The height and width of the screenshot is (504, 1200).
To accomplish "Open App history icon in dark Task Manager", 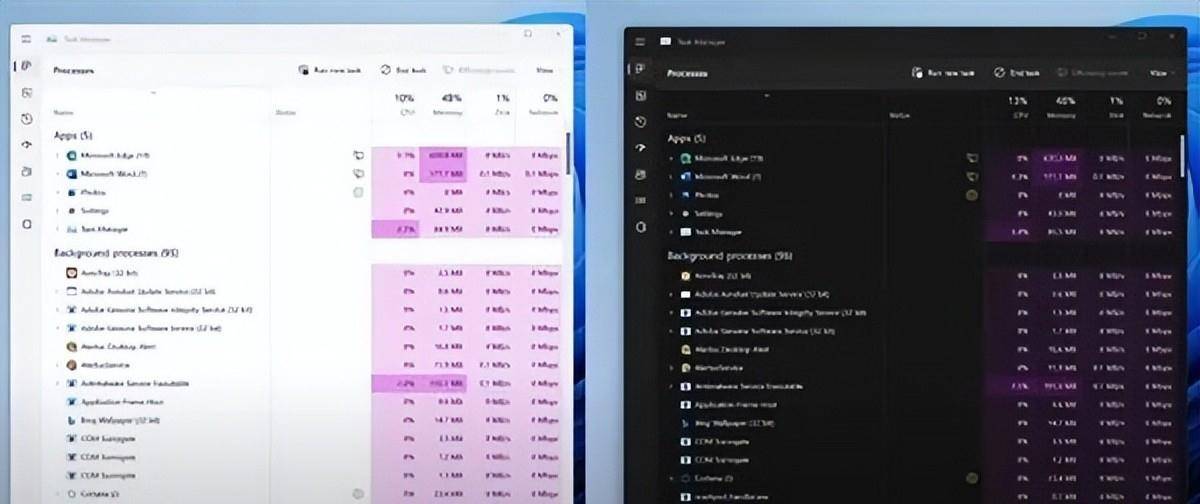I will 640,121.
